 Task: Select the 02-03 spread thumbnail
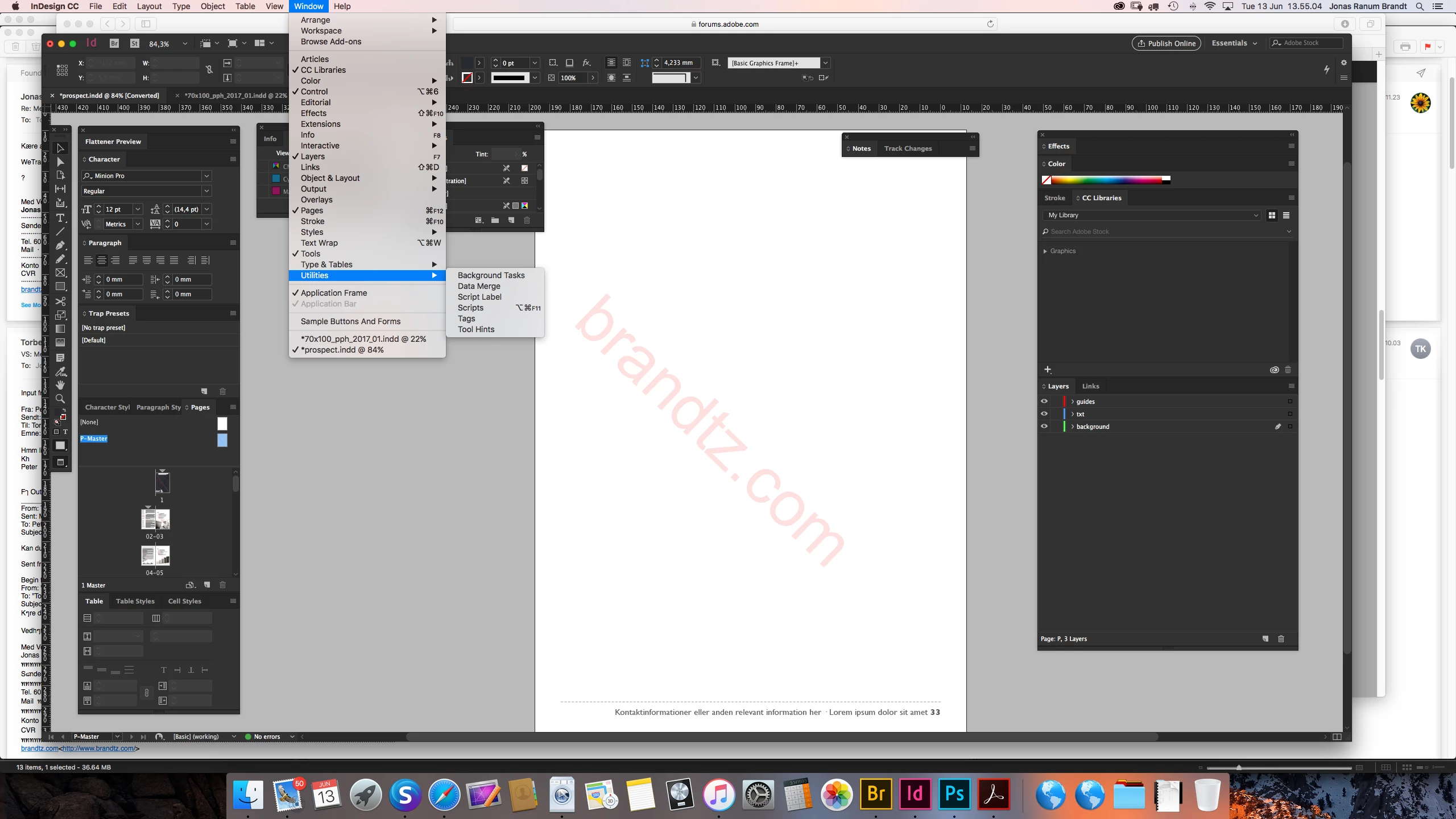(x=155, y=519)
